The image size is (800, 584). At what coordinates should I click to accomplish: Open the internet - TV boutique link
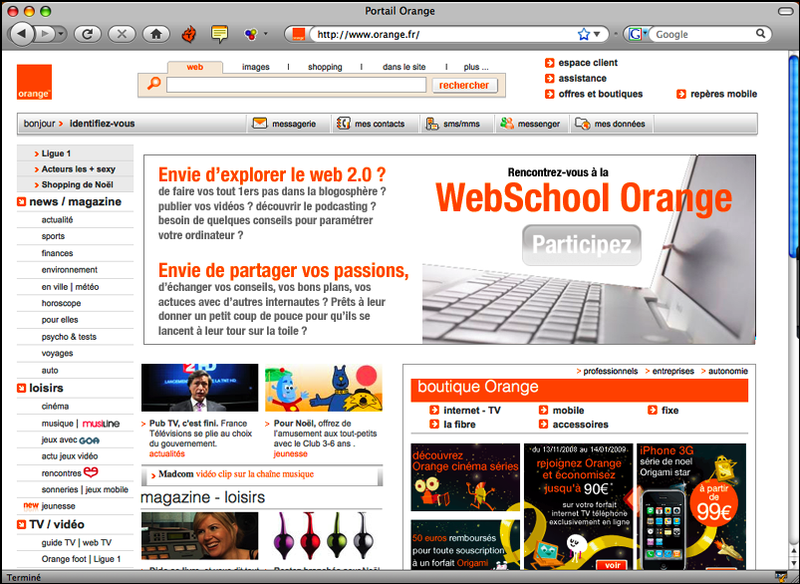[x=472, y=410]
